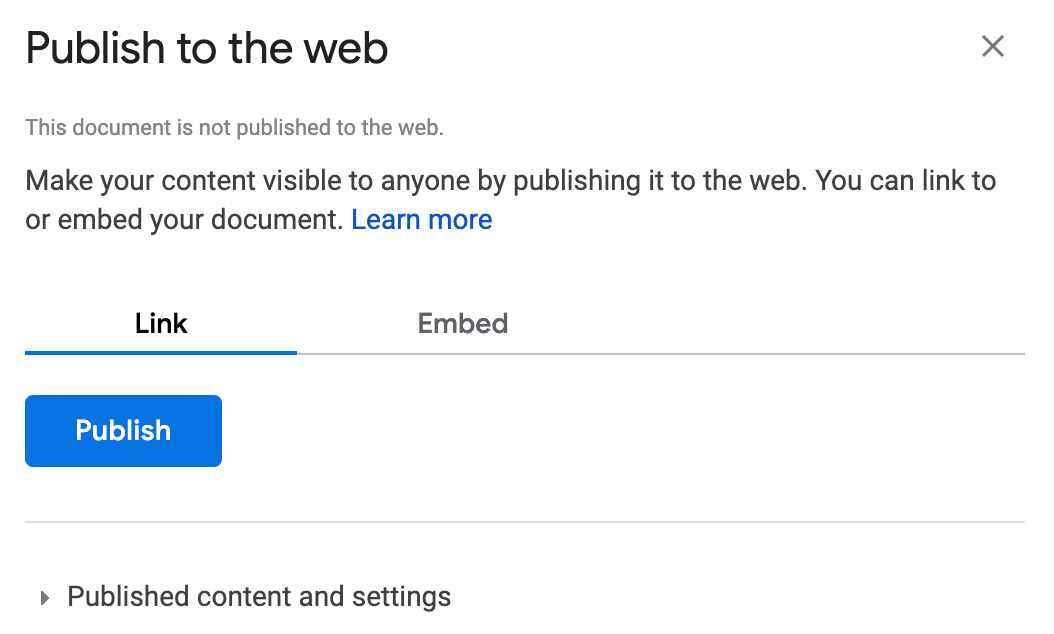Close the Publish to the web dialog
The width and height of the screenshot is (1054, 634).
pyautogui.click(x=992, y=46)
